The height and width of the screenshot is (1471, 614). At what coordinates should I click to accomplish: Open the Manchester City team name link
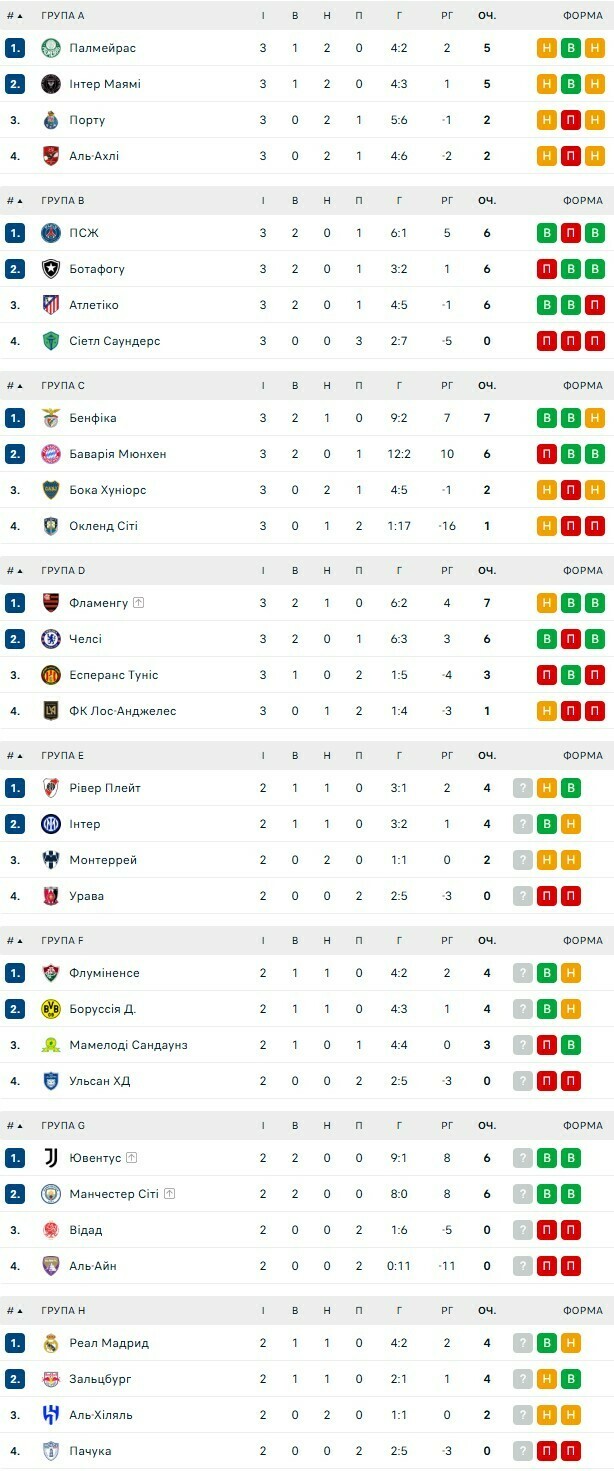pos(114,1194)
